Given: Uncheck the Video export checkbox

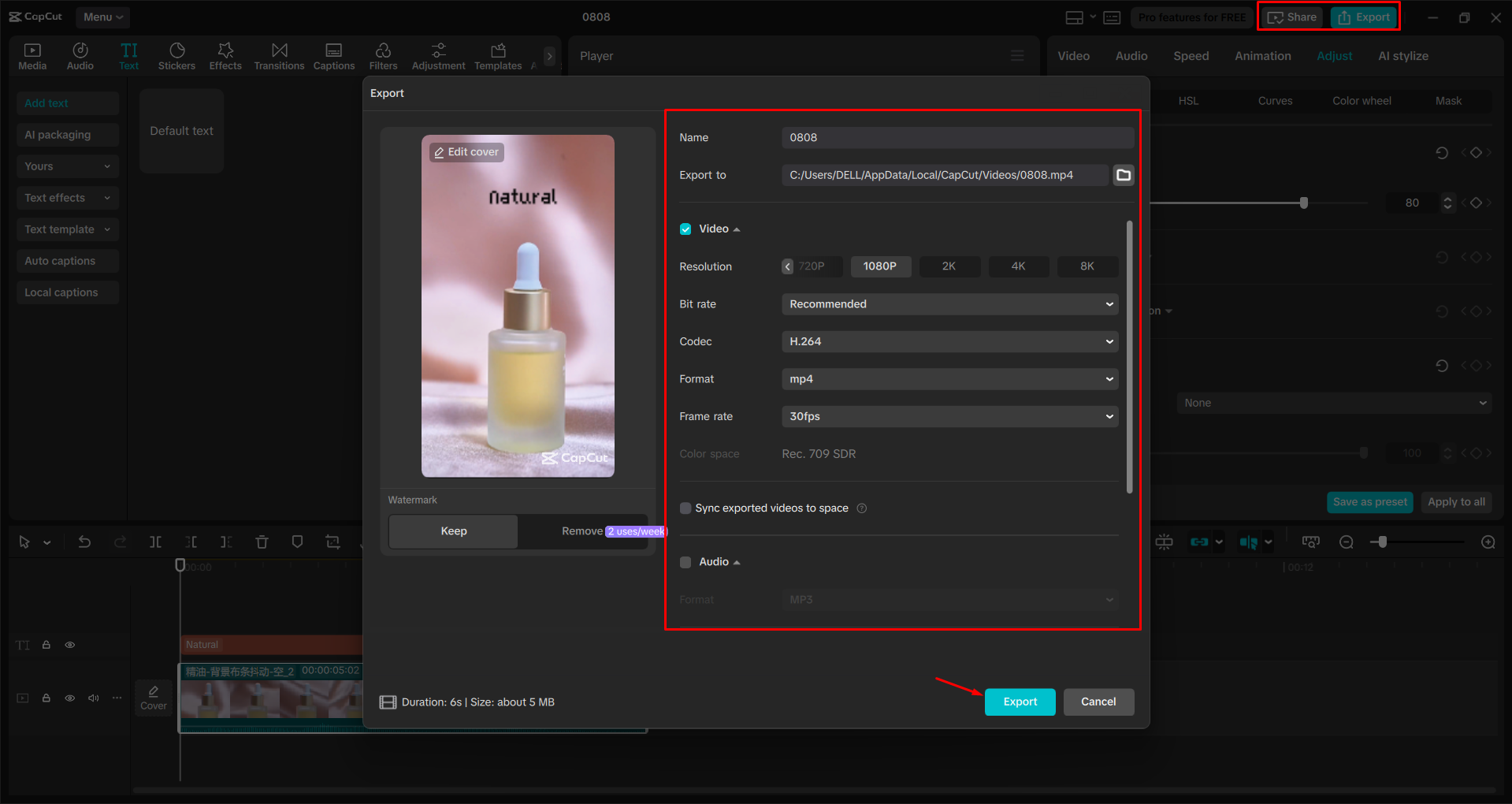Looking at the screenshot, I should point(685,229).
